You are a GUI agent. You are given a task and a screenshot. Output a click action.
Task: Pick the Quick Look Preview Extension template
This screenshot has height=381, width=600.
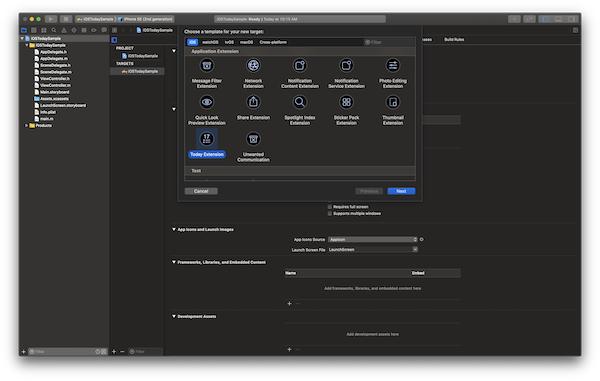click(207, 110)
